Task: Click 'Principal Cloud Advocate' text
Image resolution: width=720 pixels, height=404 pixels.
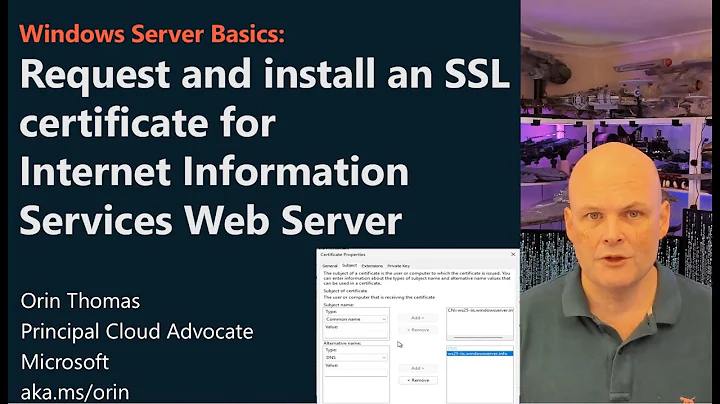Action: pos(137,331)
